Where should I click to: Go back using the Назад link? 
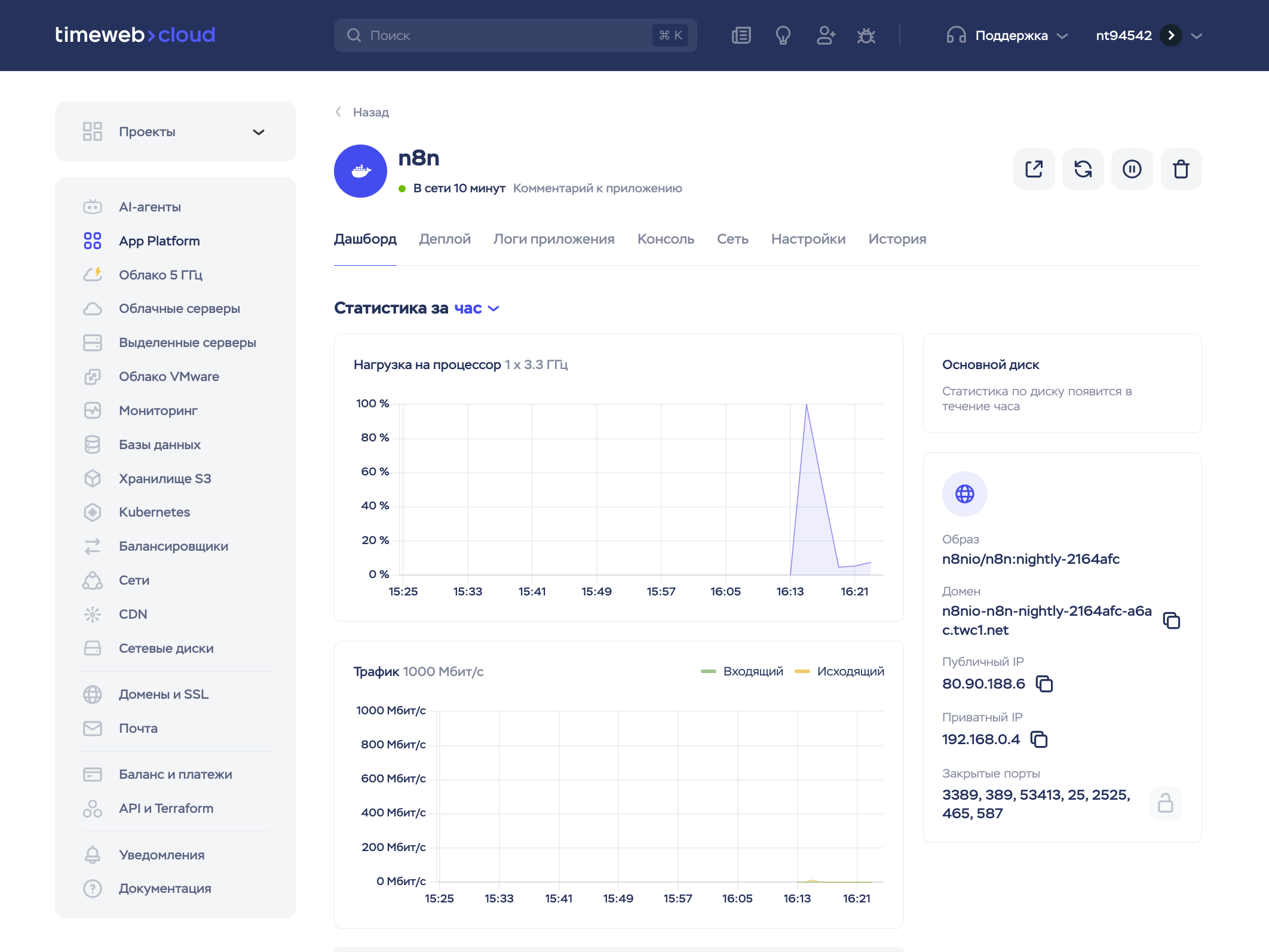(x=362, y=112)
